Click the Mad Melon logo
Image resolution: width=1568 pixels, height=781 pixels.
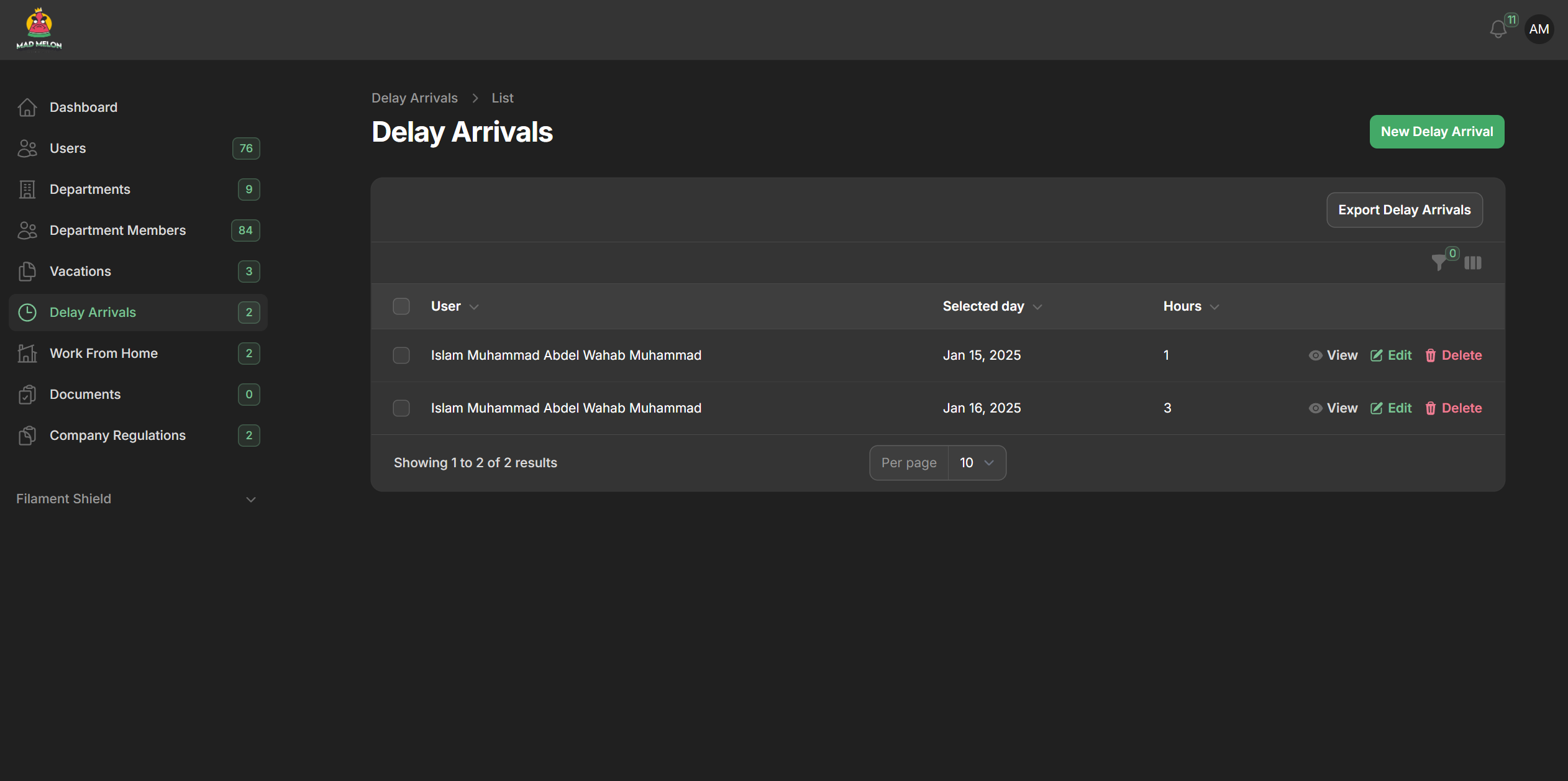coord(39,29)
